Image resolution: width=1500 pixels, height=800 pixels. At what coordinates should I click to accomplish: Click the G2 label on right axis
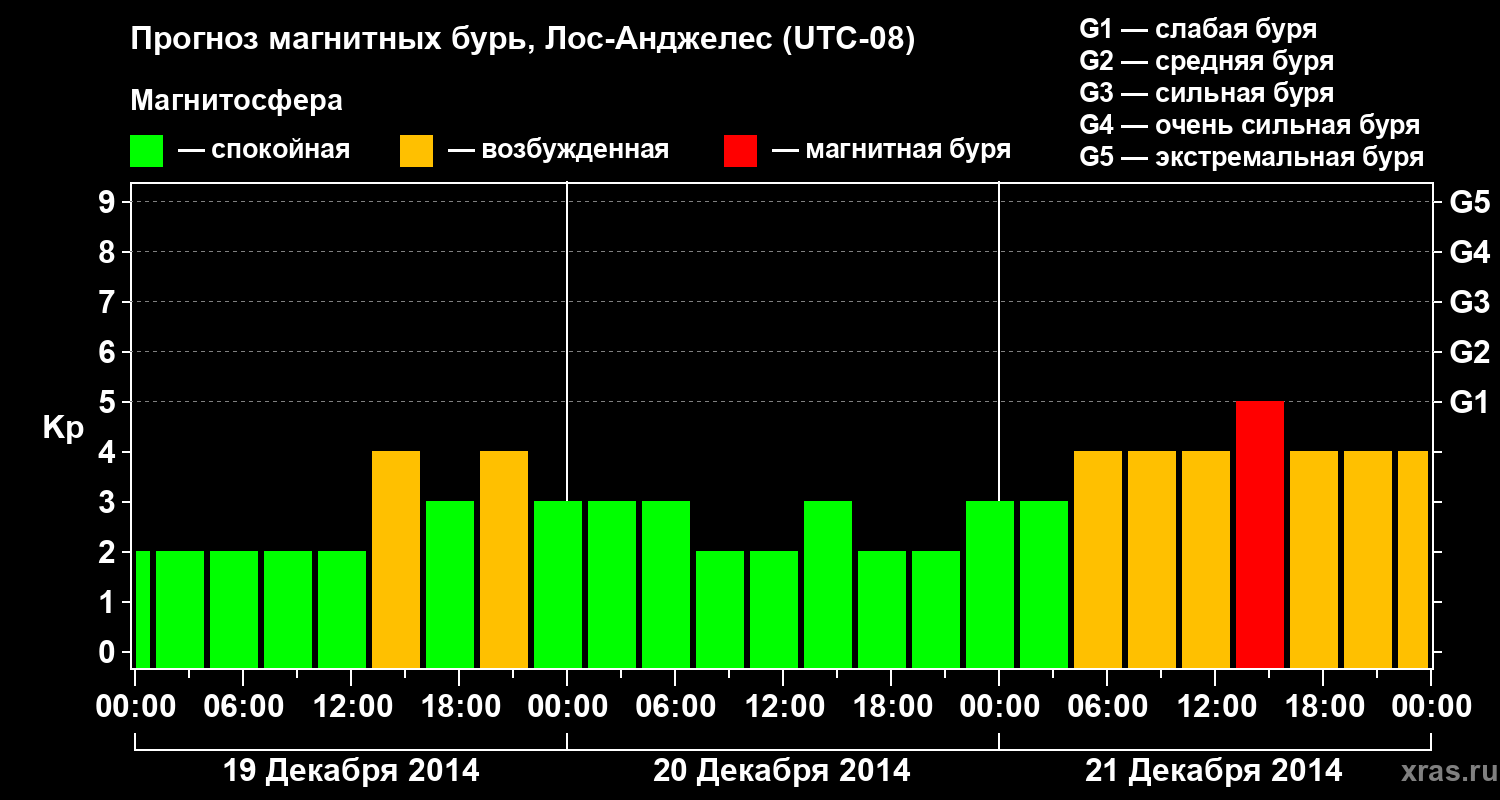tap(1469, 352)
